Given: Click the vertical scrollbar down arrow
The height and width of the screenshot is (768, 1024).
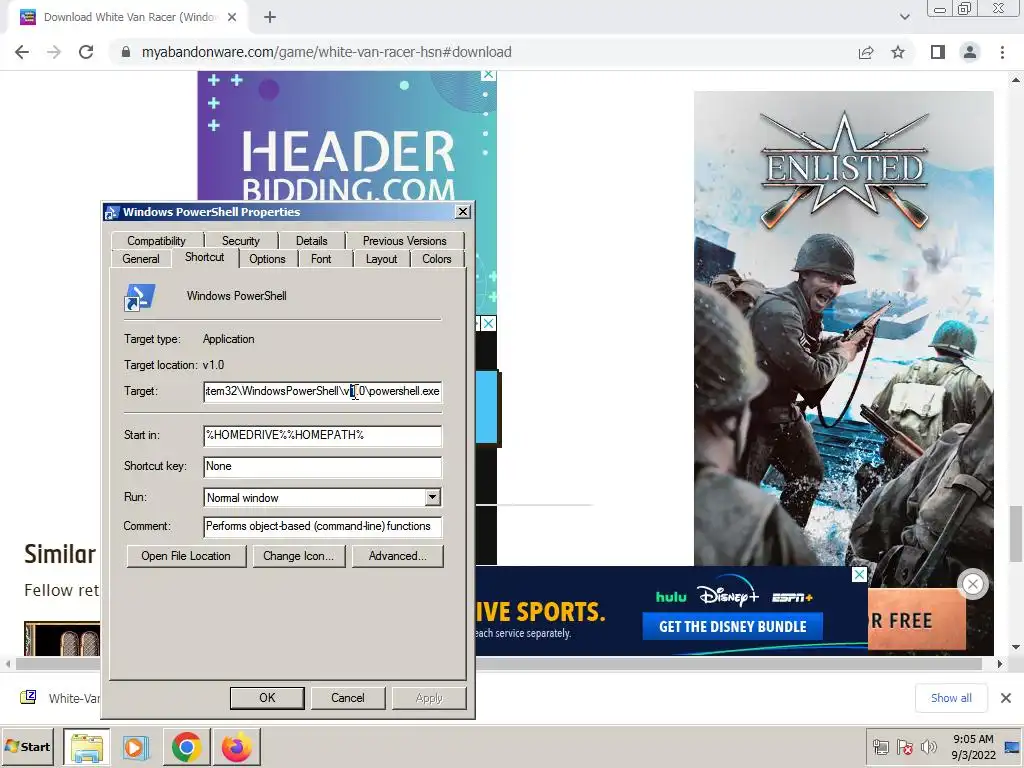Looking at the screenshot, I should pos(1016,647).
